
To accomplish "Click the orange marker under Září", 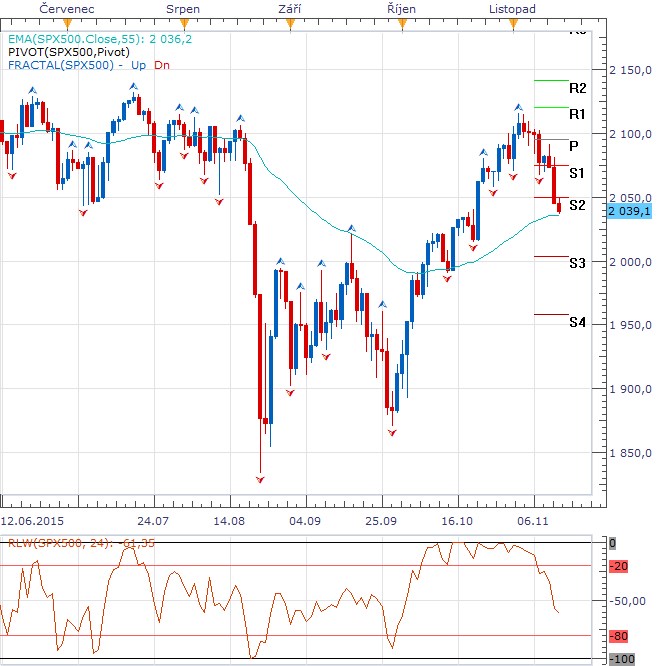I will tap(288, 22).
